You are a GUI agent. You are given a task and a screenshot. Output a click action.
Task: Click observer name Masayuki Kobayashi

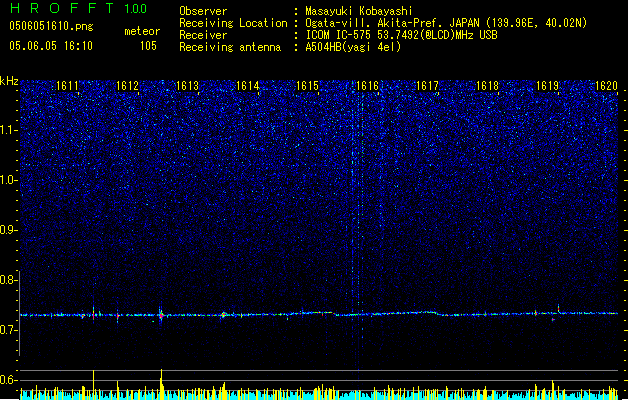click(359, 11)
